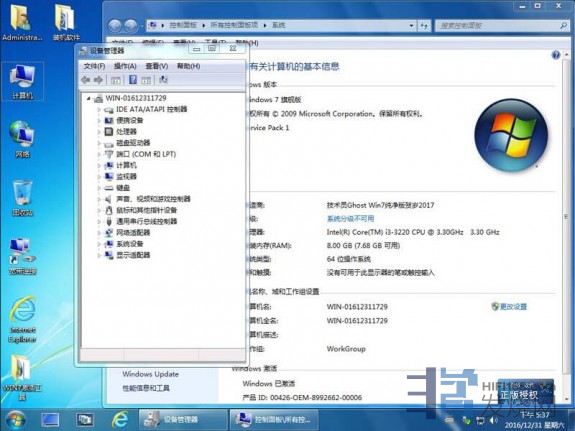Click the scan hardware changes toolbar icon
575x431 pixels.
163,79
